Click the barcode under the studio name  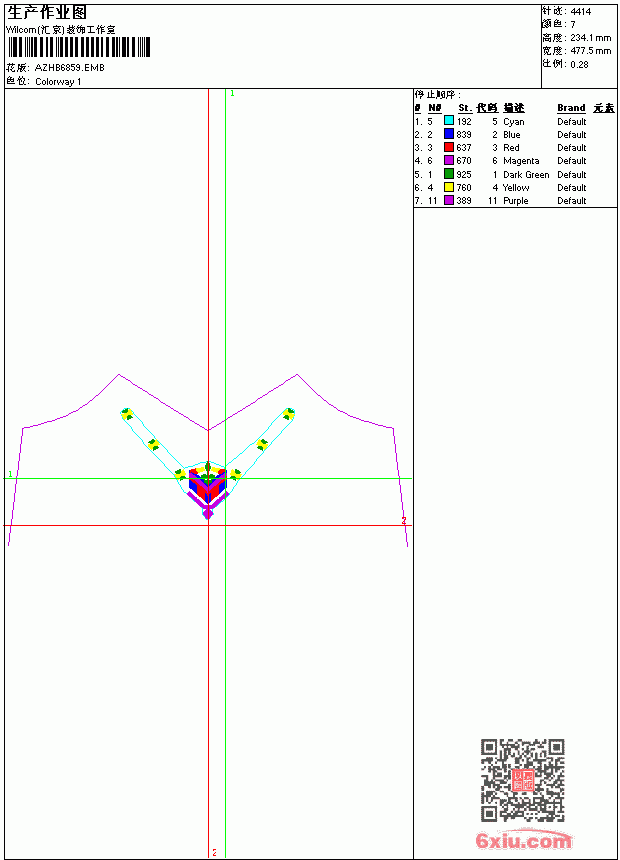point(78,47)
